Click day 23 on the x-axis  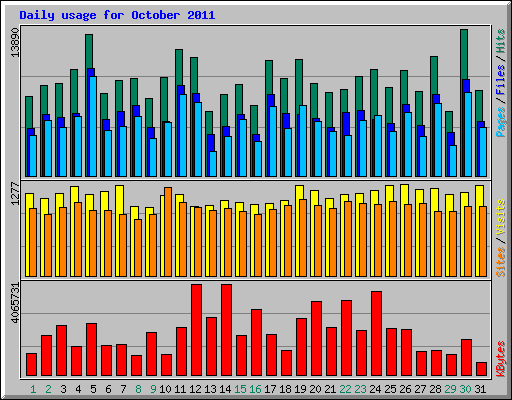point(360,389)
